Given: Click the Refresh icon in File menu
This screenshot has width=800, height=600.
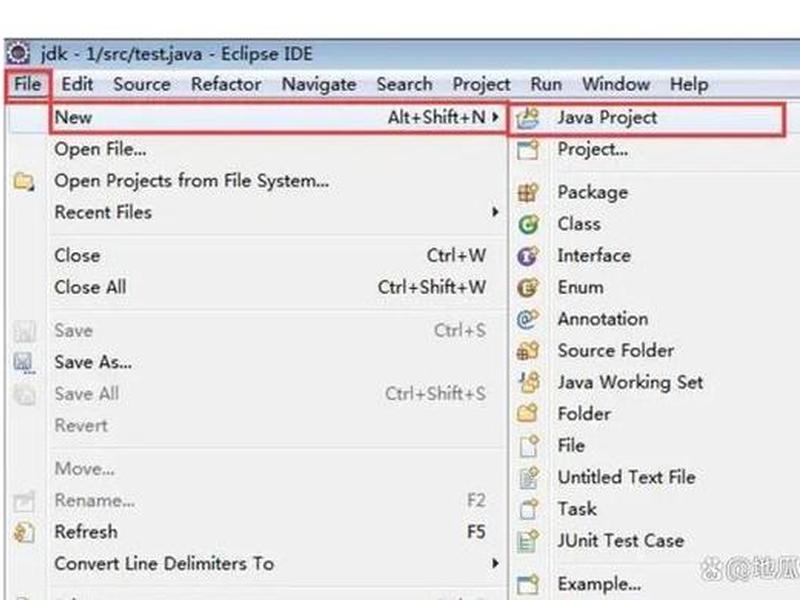Looking at the screenshot, I should [x=24, y=533].
